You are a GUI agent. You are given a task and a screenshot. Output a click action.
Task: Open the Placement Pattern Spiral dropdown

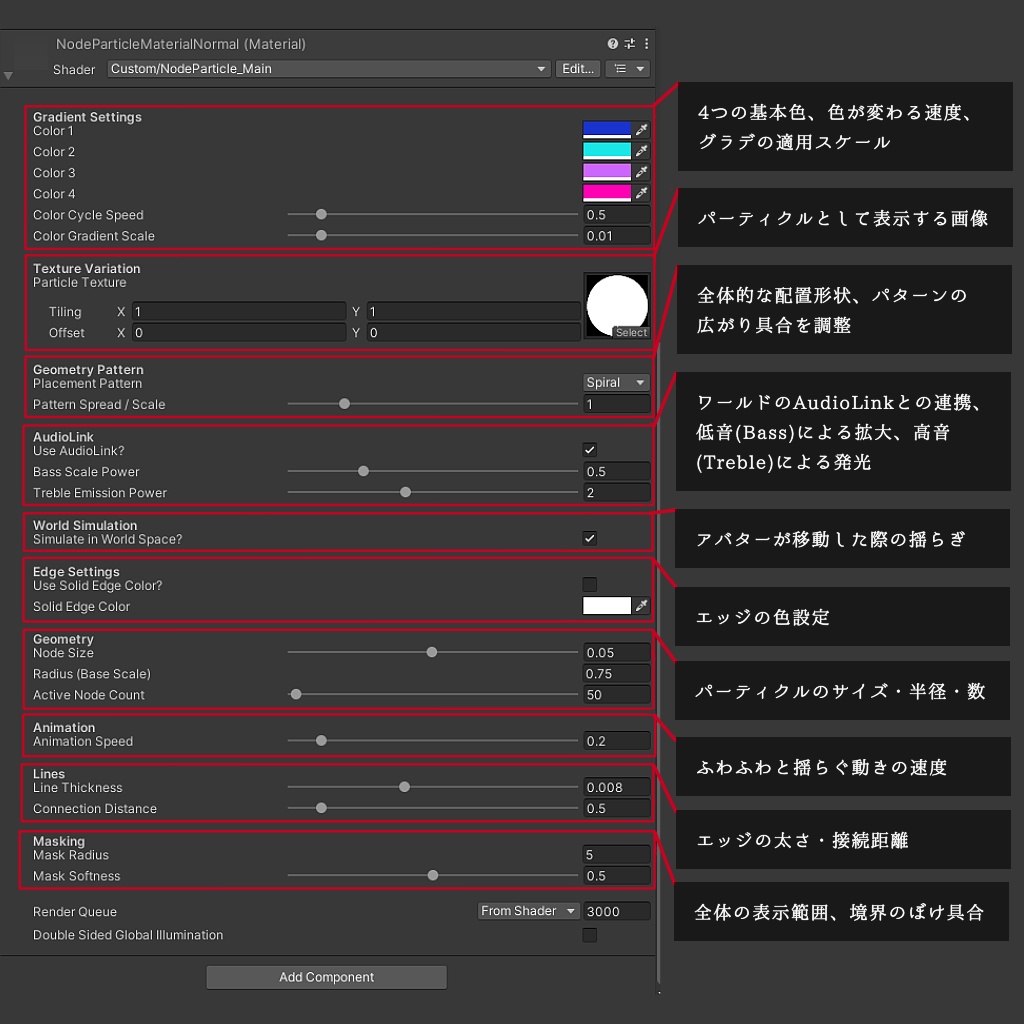(615, 382)
